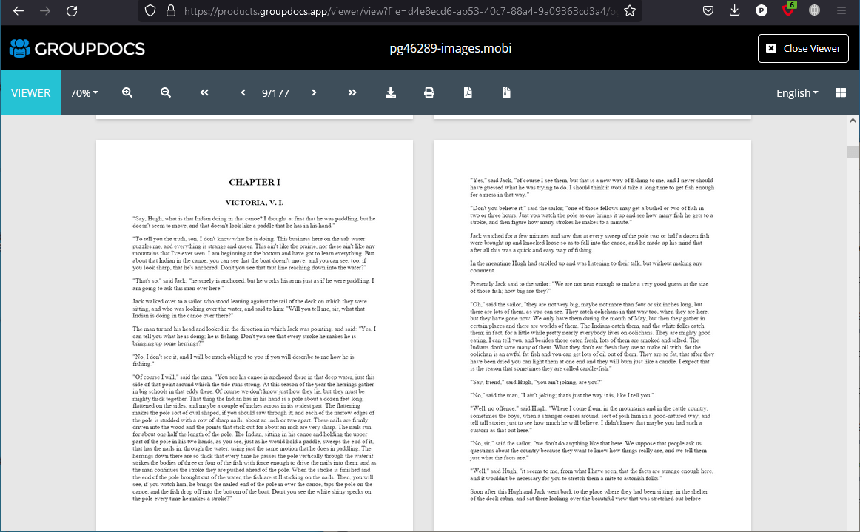Click the VIEWER tab
Image resolution: width=860 pixels, height=532 pixels.
[30, 93]
